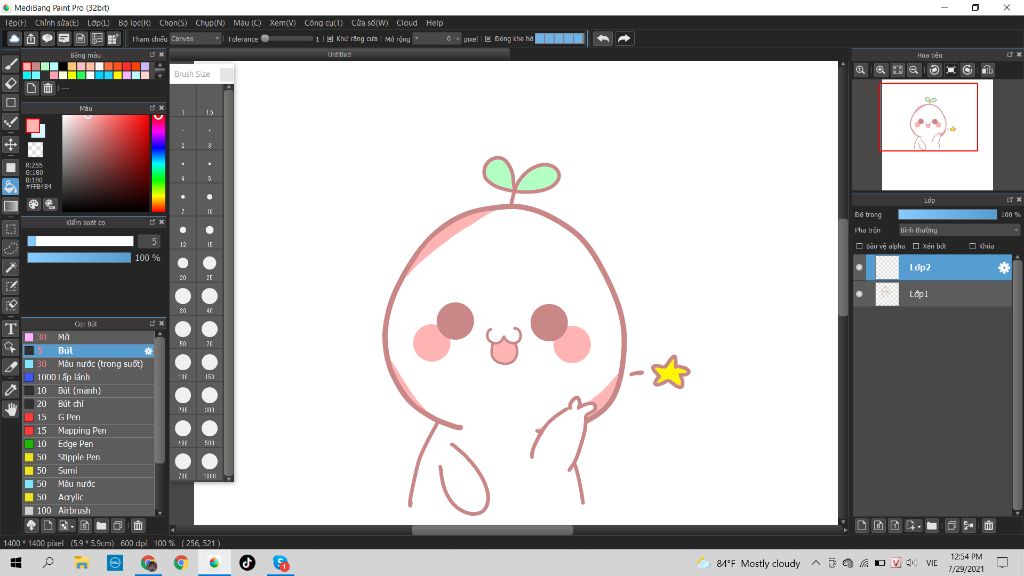
Task: Hide the Lớp1 layer visibility
Action: 859,294
